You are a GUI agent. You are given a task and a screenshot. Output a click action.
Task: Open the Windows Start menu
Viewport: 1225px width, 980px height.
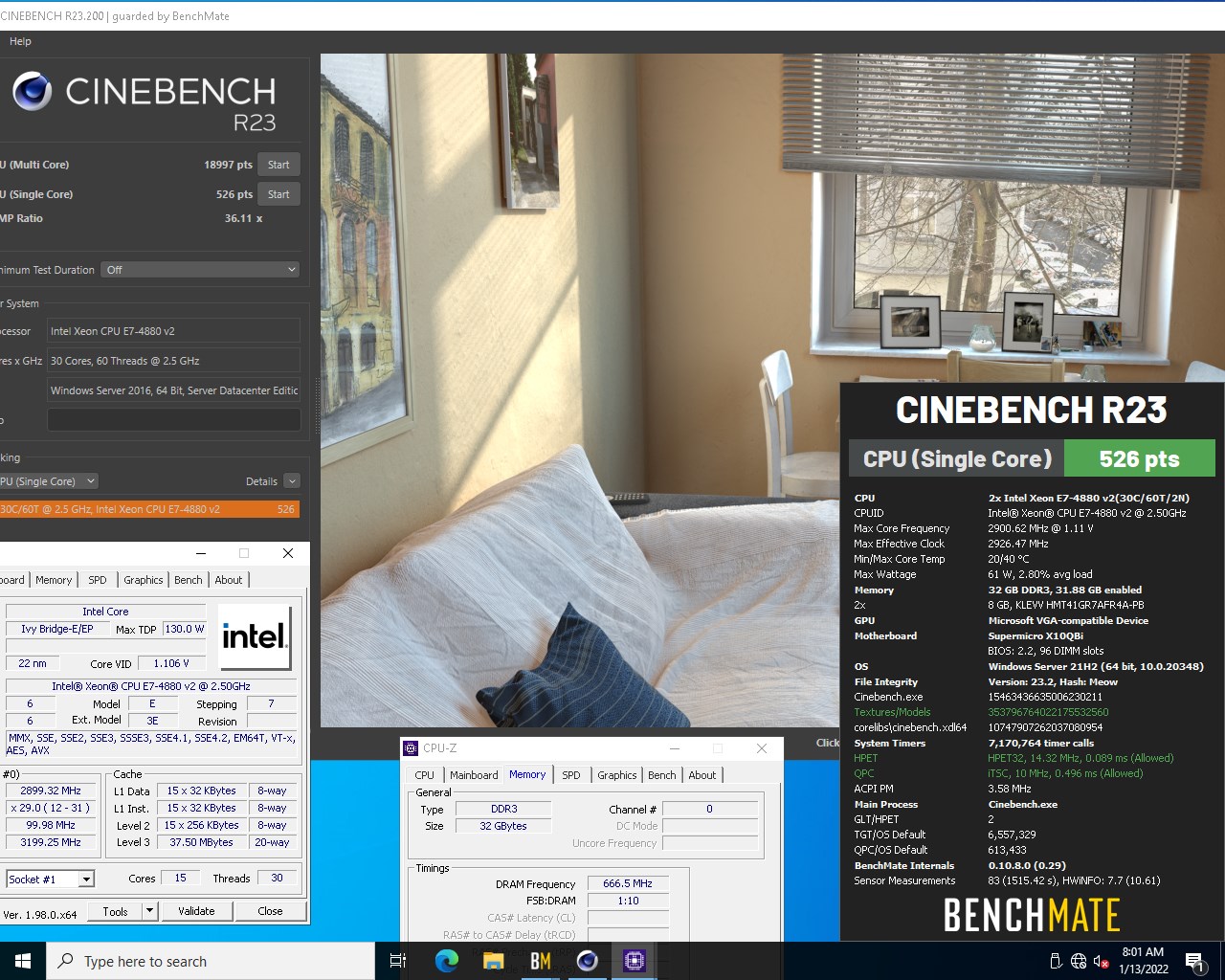[x=23, y=961]
